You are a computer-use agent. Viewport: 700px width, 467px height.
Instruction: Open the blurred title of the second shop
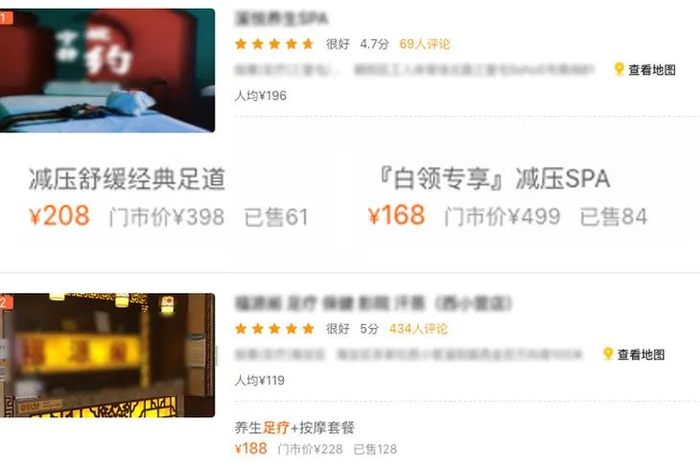tap(373, 303)
